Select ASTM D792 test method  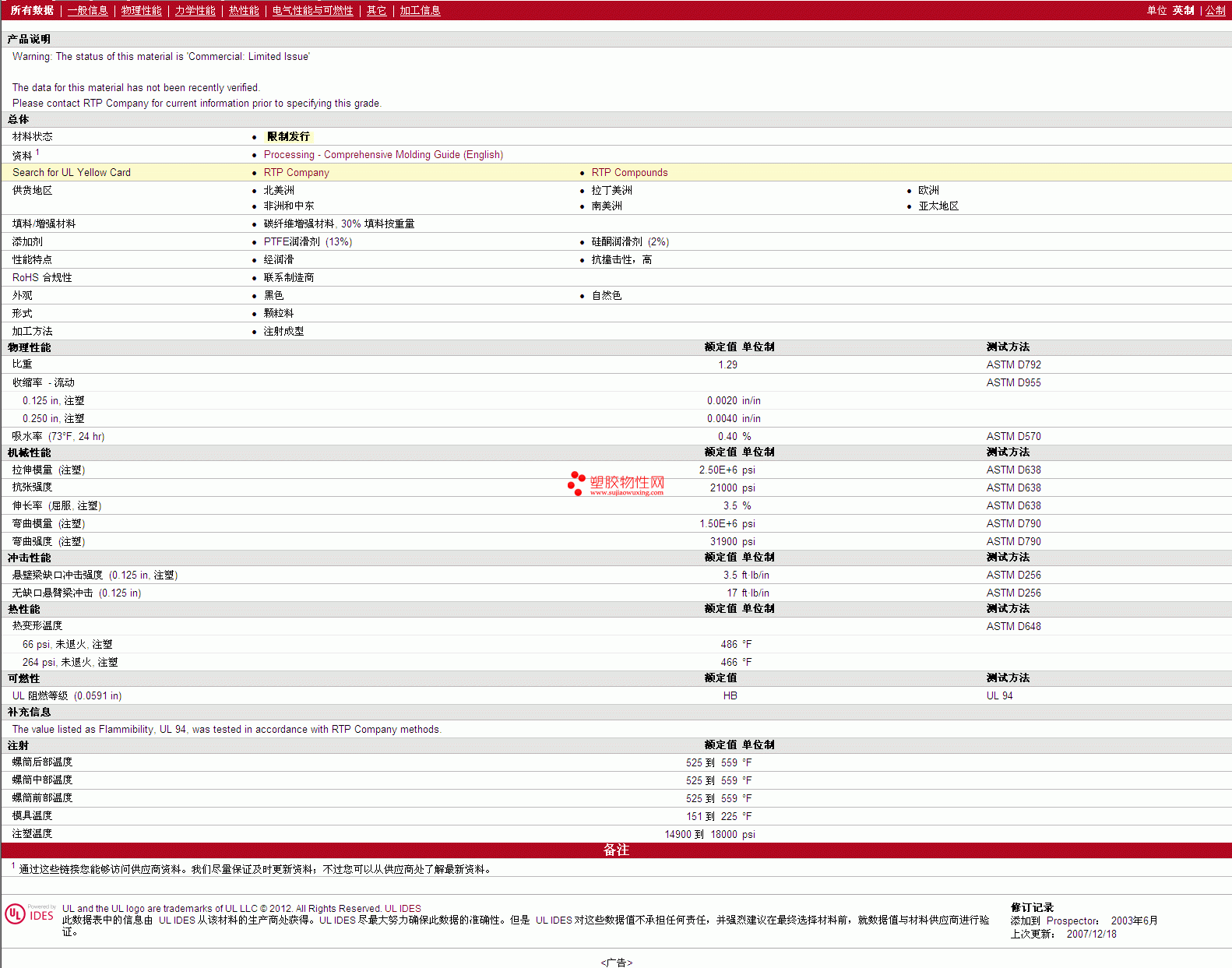[1013, 364]
